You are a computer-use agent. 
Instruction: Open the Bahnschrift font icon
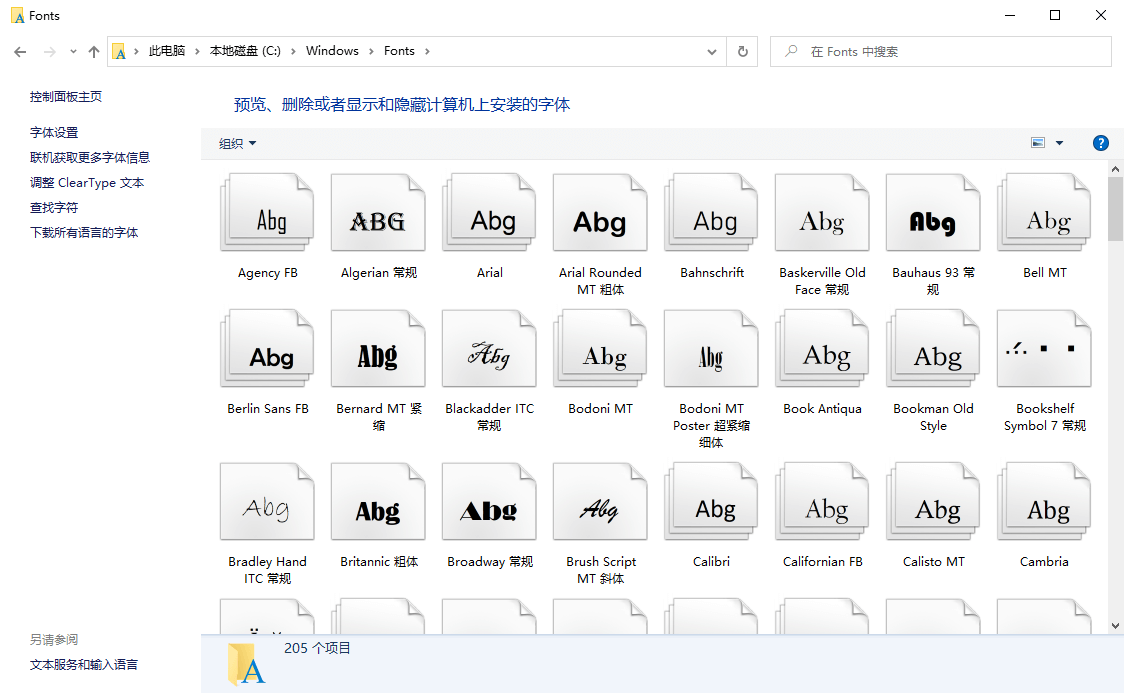711,212
